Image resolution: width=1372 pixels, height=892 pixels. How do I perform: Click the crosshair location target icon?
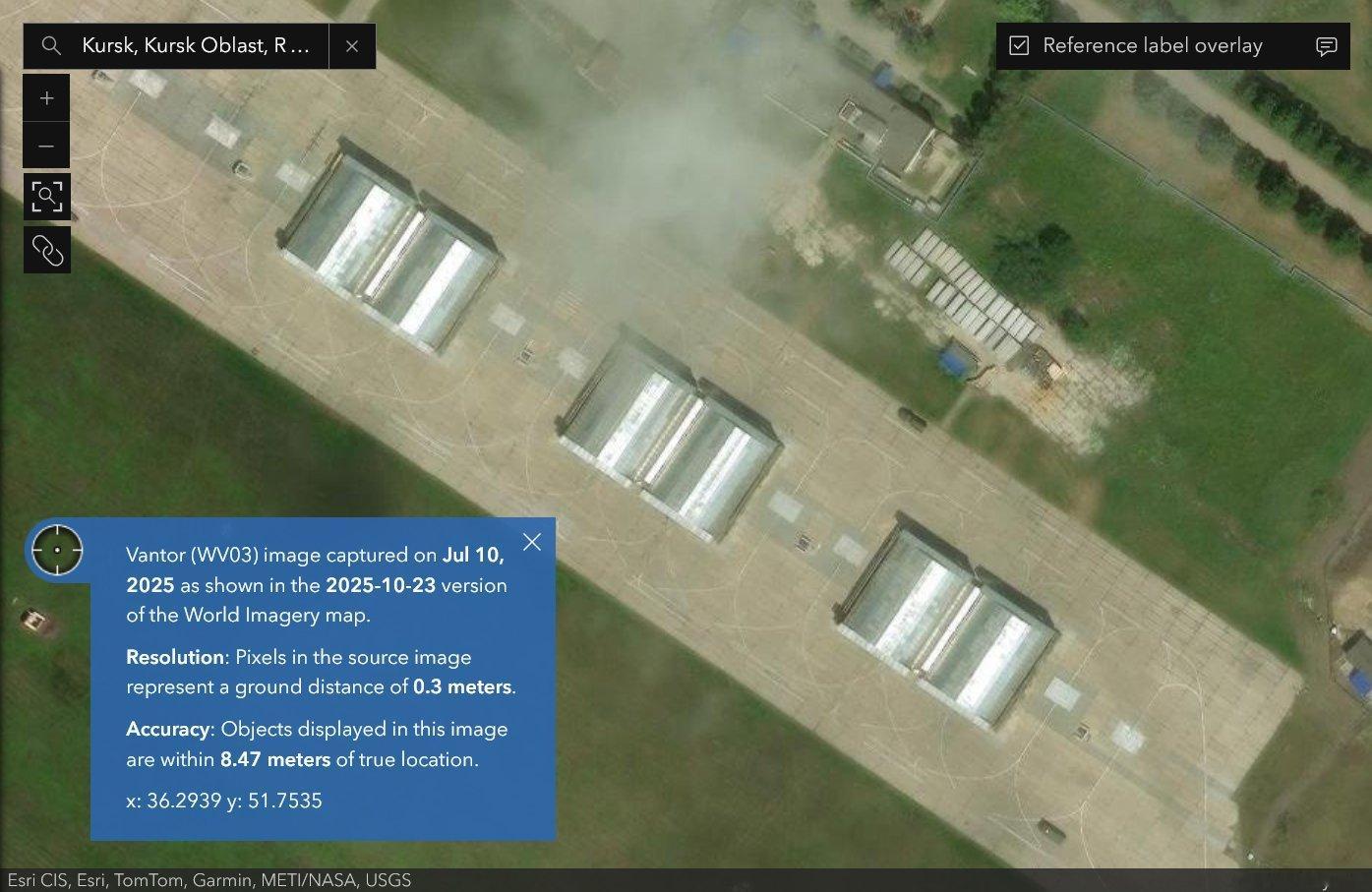pos(57,550)
